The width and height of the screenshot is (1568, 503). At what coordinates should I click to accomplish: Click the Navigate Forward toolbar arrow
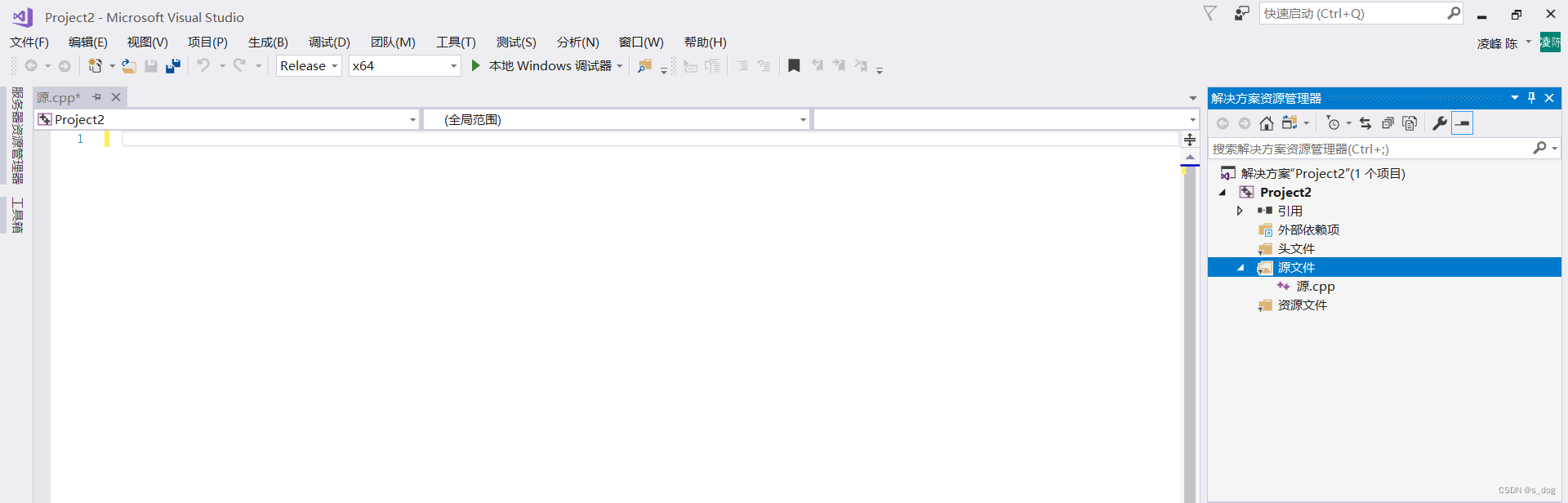coord(65,65)
